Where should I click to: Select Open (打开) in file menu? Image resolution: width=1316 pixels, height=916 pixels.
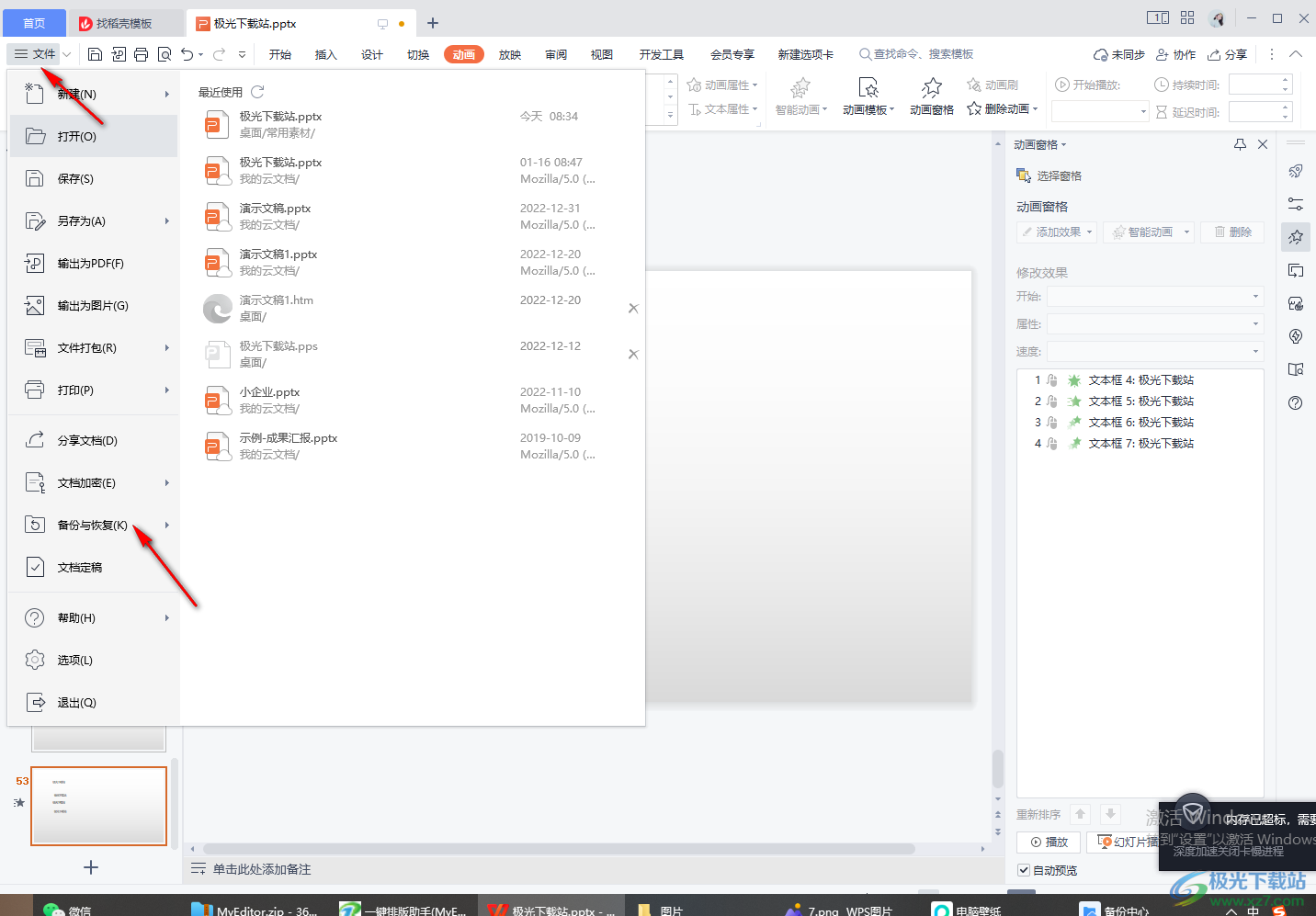coord(94,136)
